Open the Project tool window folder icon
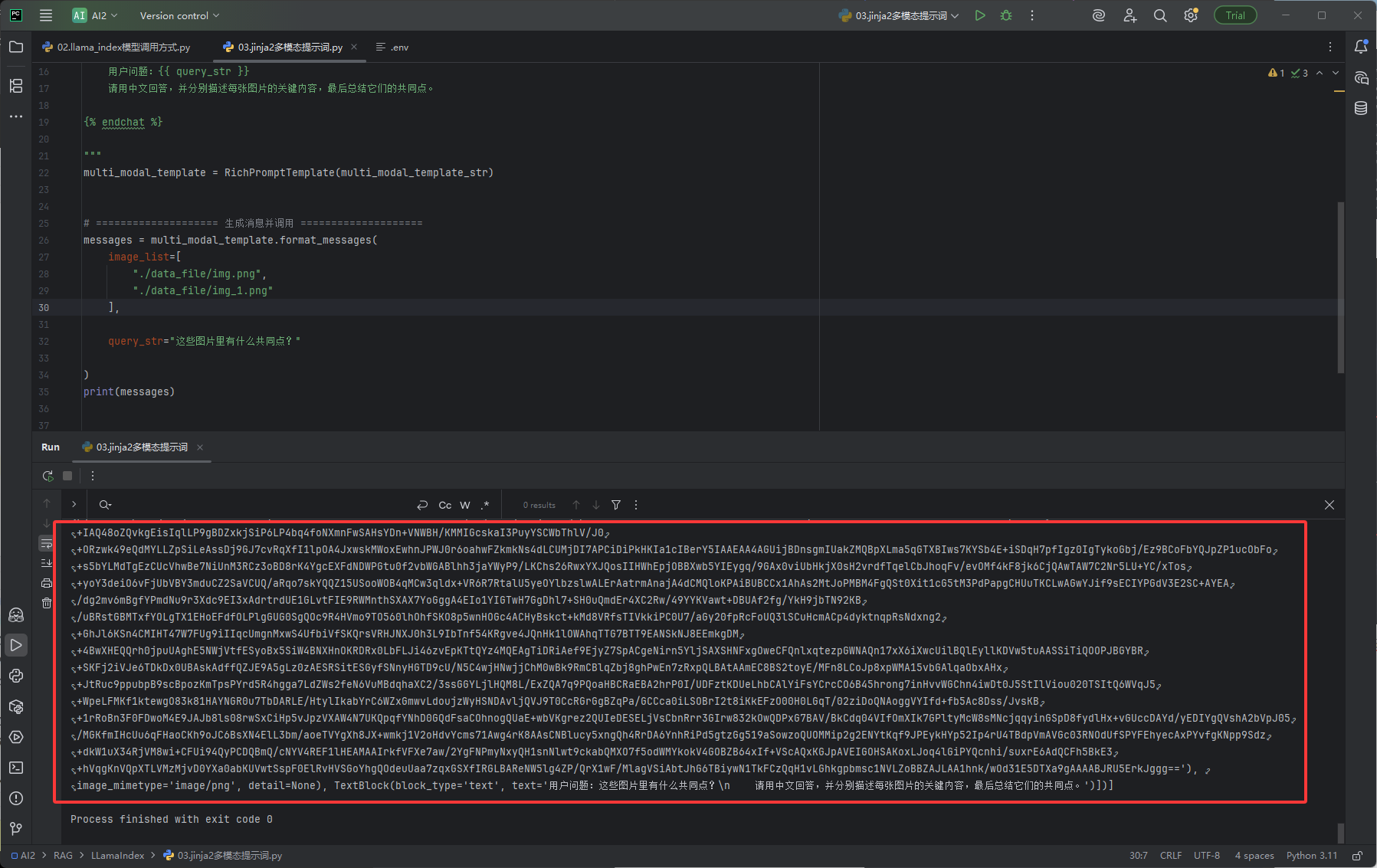 click(x=16, y=47)
